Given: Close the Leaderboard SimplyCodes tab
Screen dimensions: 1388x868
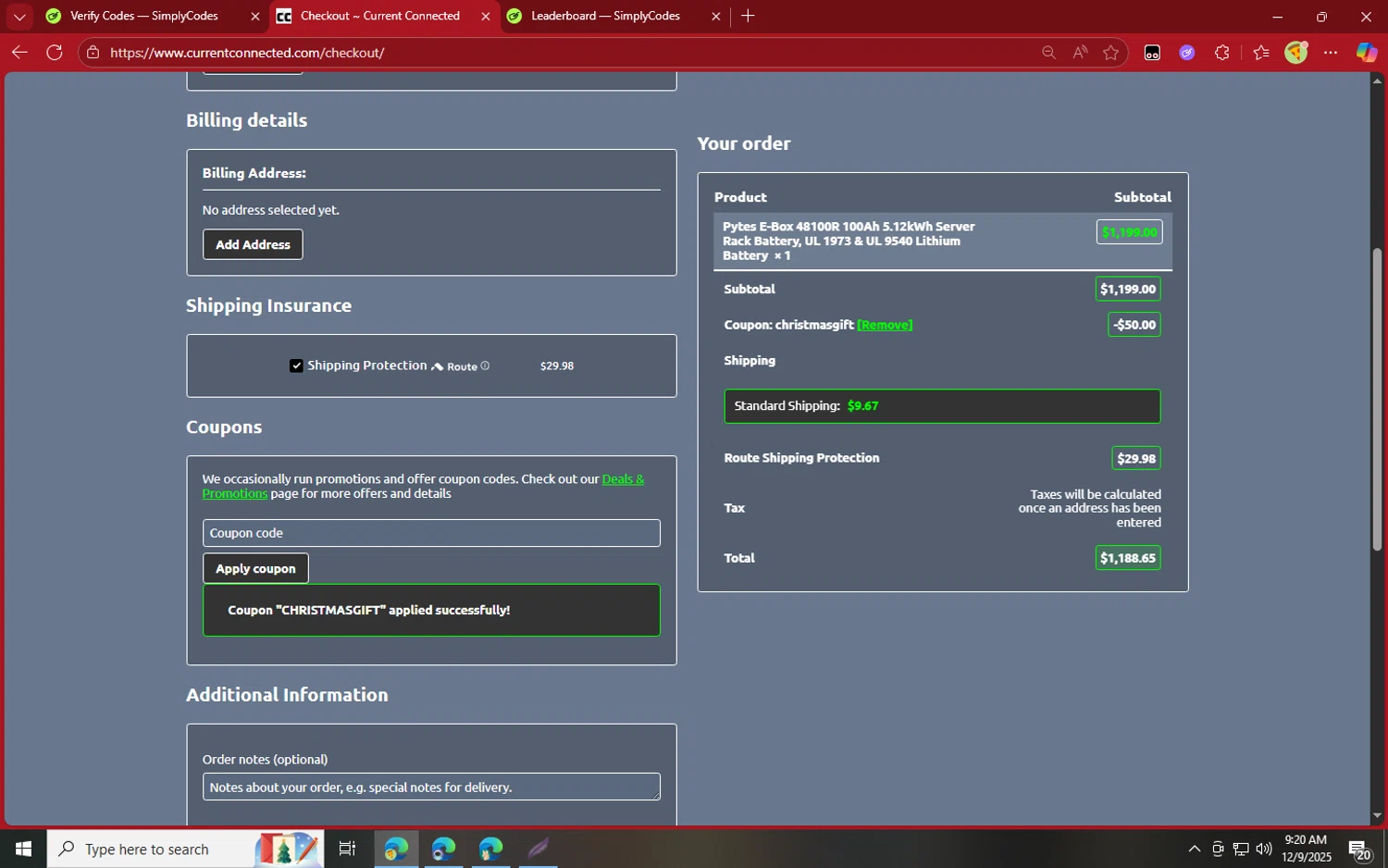Looking at the screenshot, I should [715, 17].
